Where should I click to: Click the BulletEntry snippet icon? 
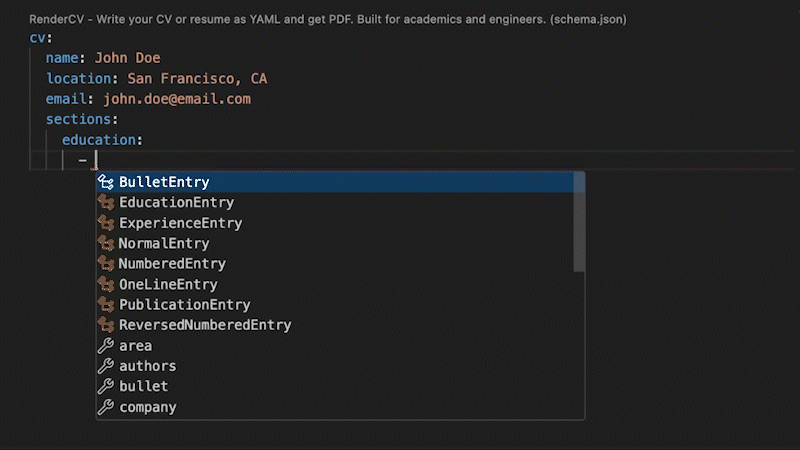(x=106, y=182)
